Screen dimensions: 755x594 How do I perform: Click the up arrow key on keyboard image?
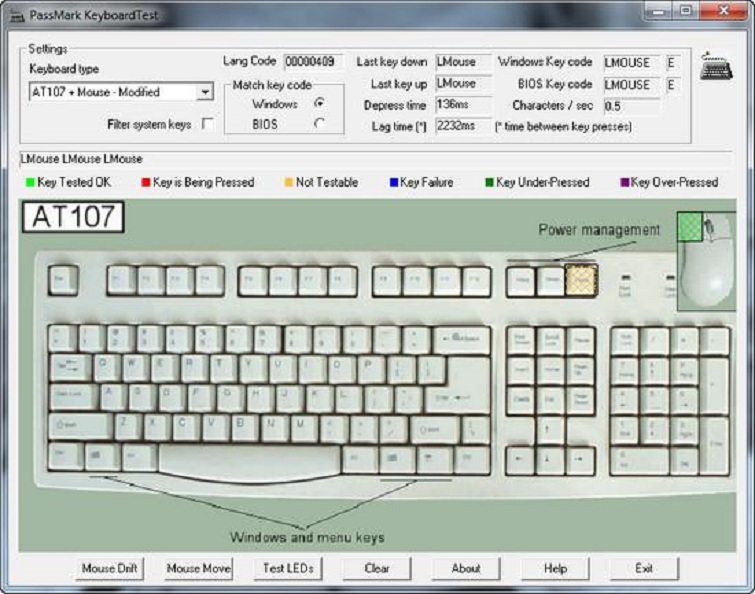coord(549,429)
